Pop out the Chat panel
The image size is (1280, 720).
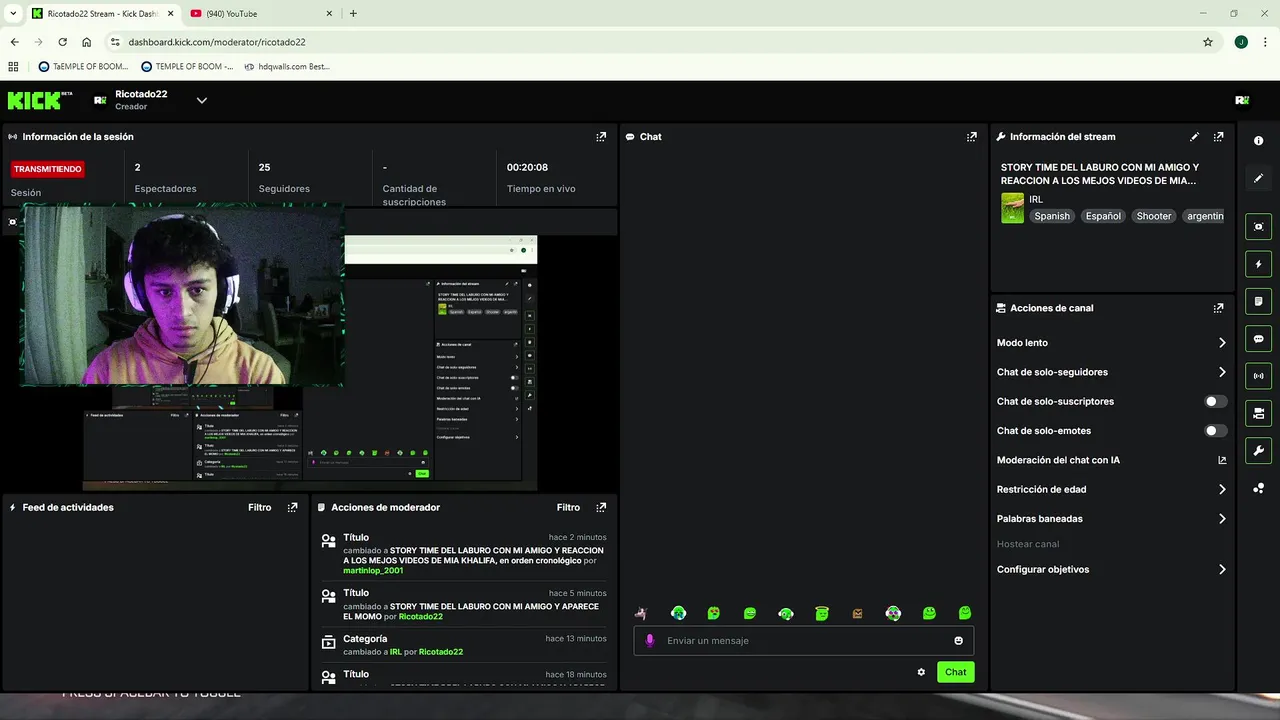[972, 137]
